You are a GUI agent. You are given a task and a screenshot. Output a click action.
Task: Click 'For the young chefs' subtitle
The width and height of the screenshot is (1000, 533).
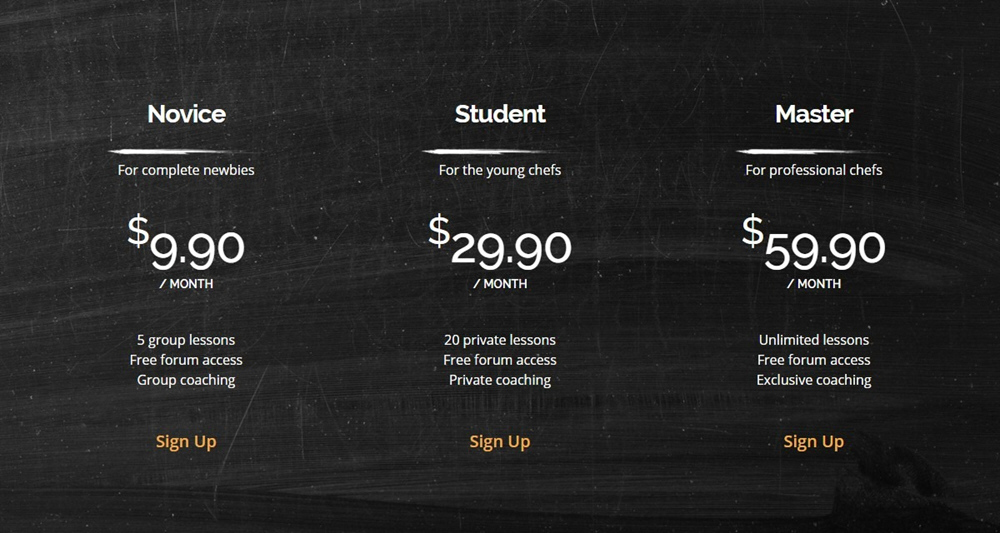pos(500,170)
